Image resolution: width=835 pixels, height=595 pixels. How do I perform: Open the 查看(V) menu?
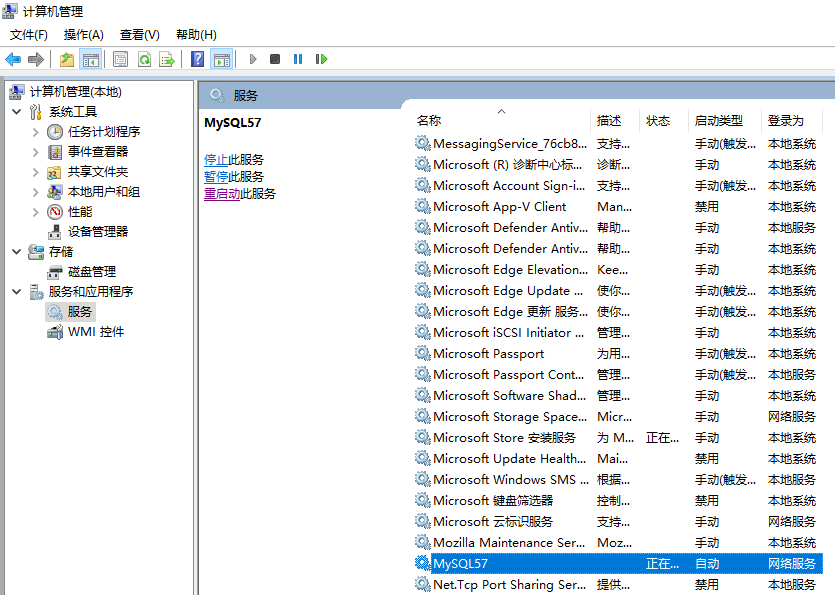pos(140,35)
